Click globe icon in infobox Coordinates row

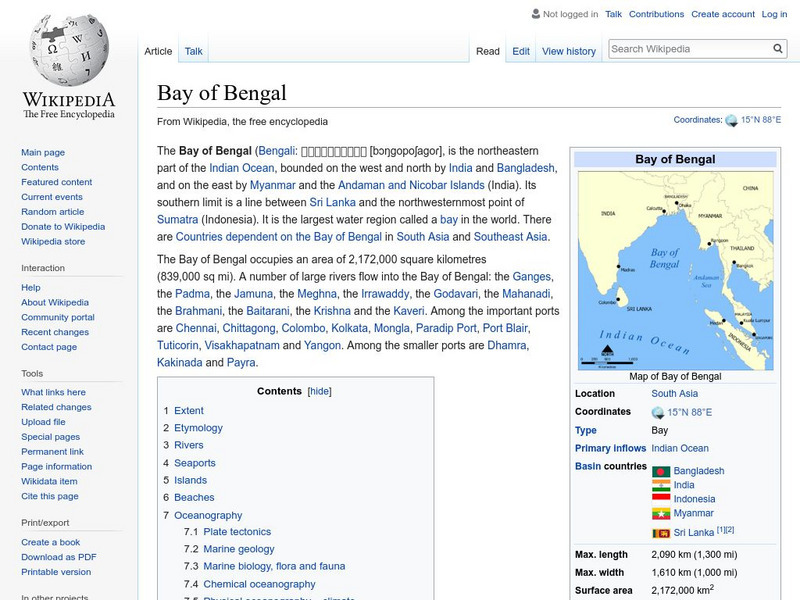[x=658, y=412]
